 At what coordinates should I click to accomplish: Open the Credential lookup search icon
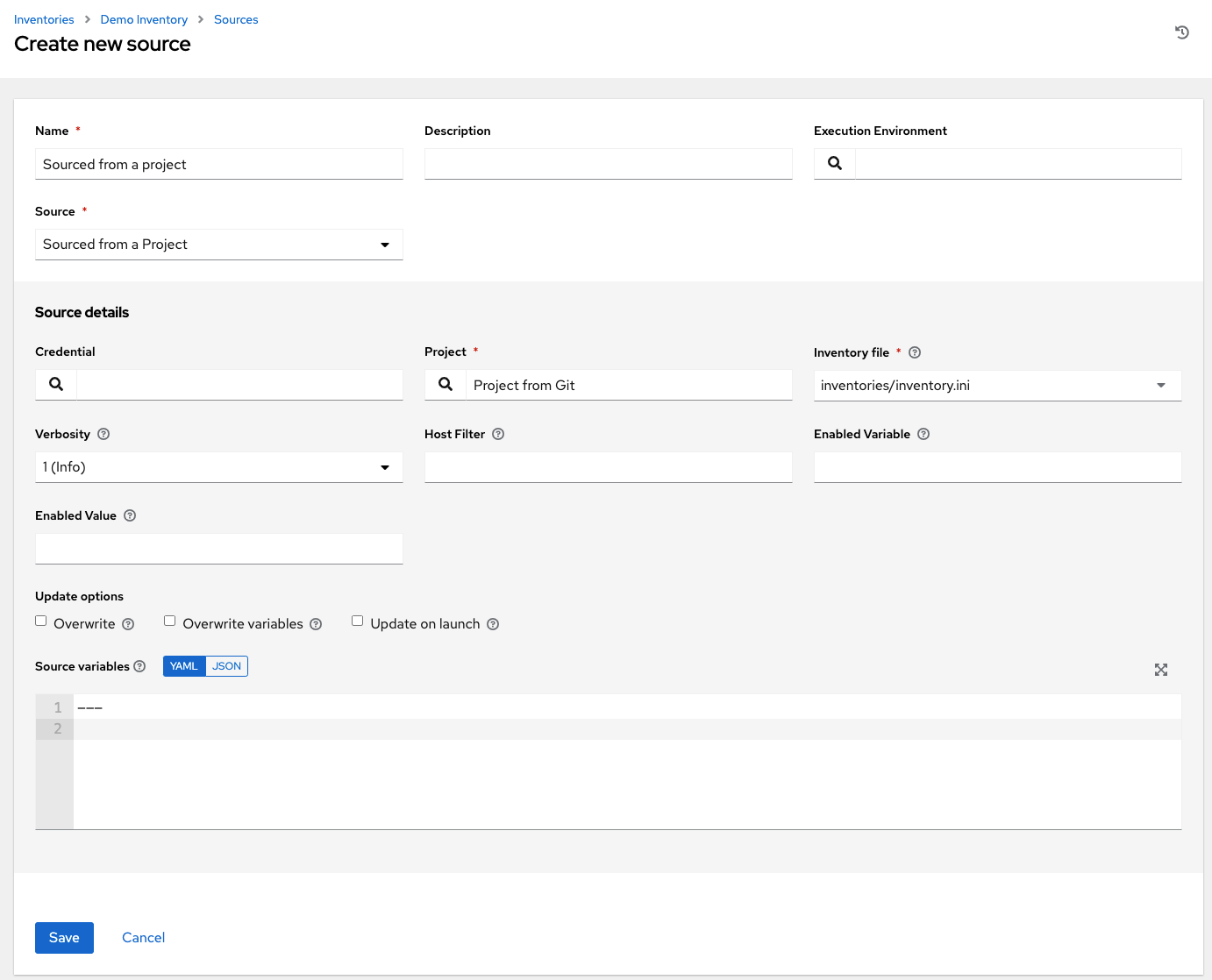pyautogui.click(x=56, y=385)
